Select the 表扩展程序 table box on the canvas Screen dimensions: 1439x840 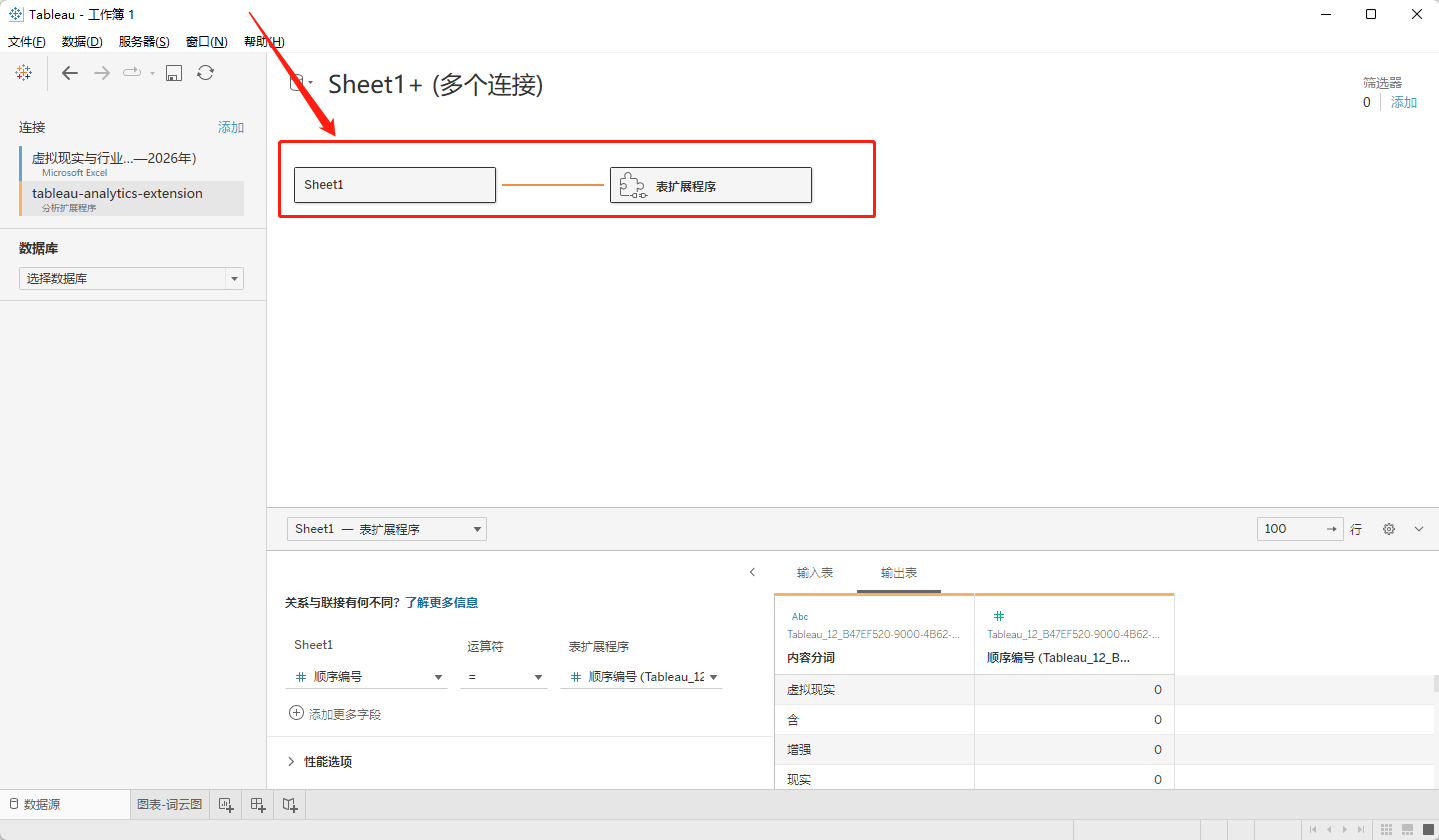[x=711, y=185]
